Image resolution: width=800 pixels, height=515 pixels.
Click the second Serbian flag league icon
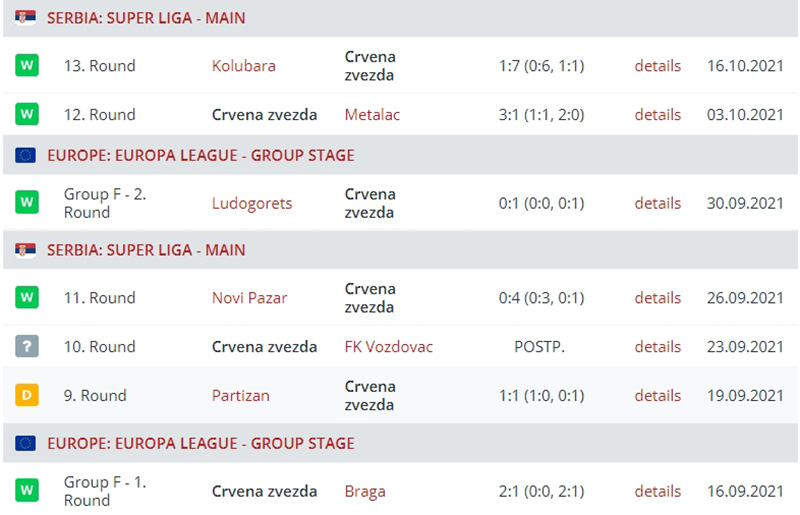(x=25, y=250)
